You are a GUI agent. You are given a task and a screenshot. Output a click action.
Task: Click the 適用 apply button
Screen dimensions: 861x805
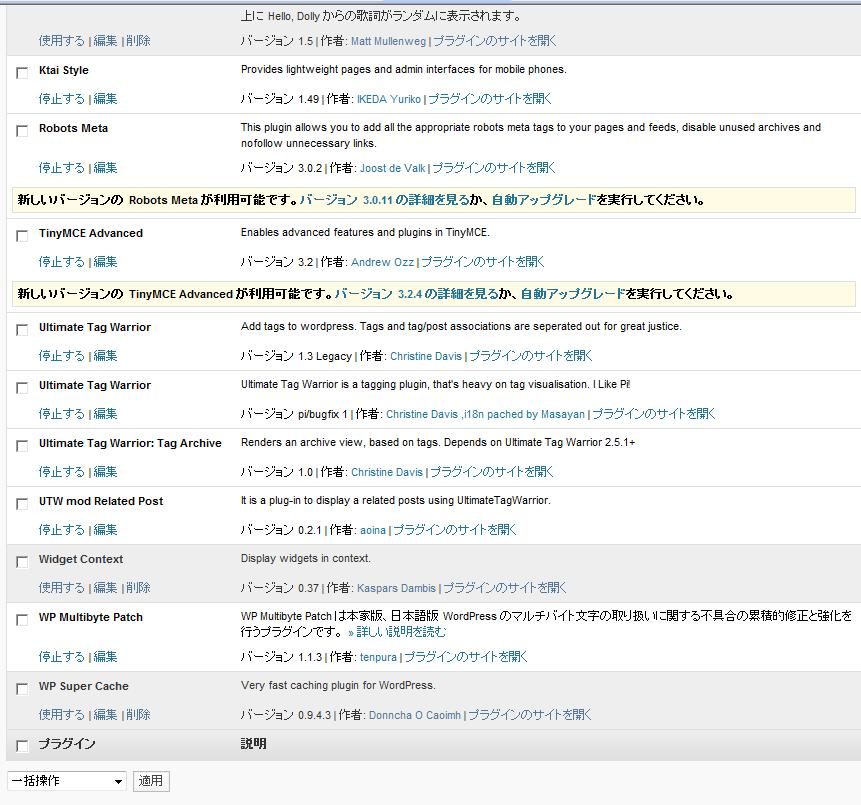point(151,781)
